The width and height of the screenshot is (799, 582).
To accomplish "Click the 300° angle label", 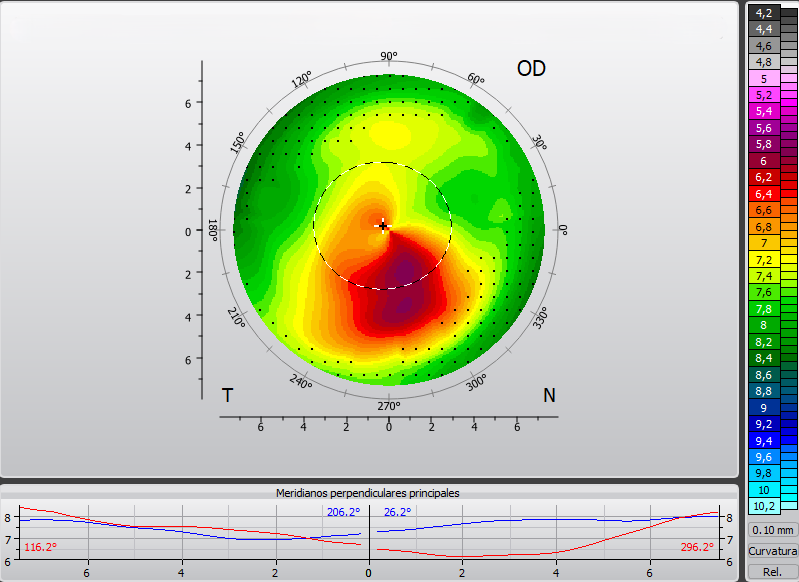I will coord(476,382).
